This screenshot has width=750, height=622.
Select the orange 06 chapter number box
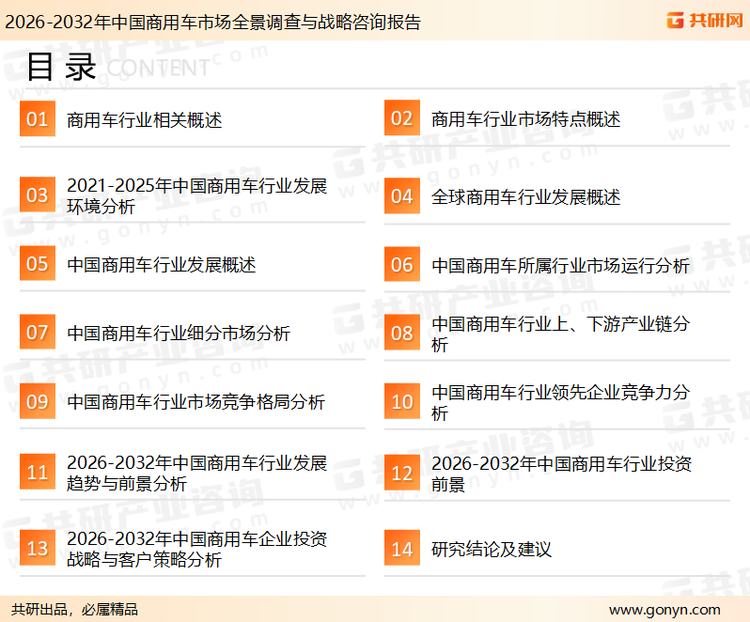point(402,264)
